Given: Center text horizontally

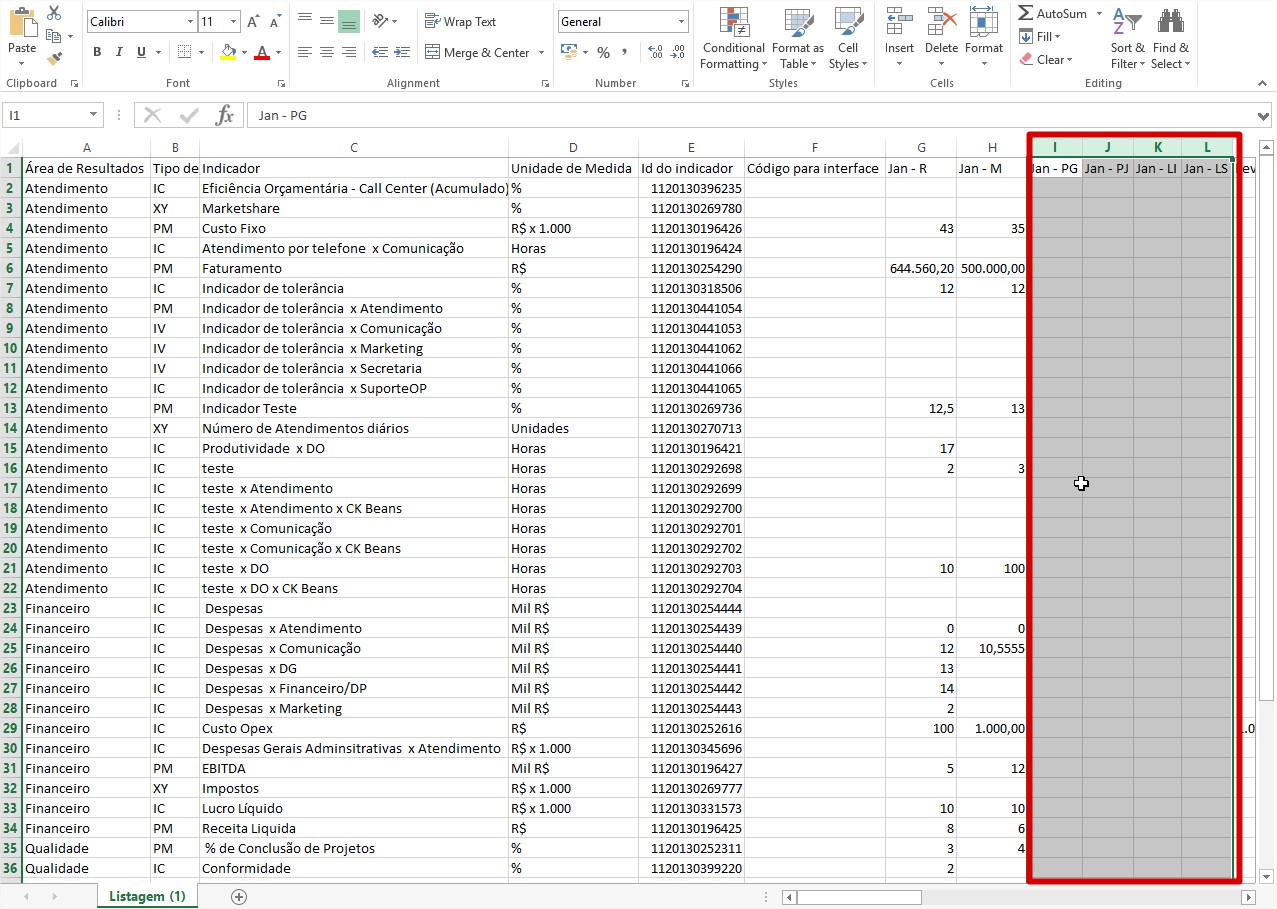Looking at the screenshot, I should click(x=327, y=52).
